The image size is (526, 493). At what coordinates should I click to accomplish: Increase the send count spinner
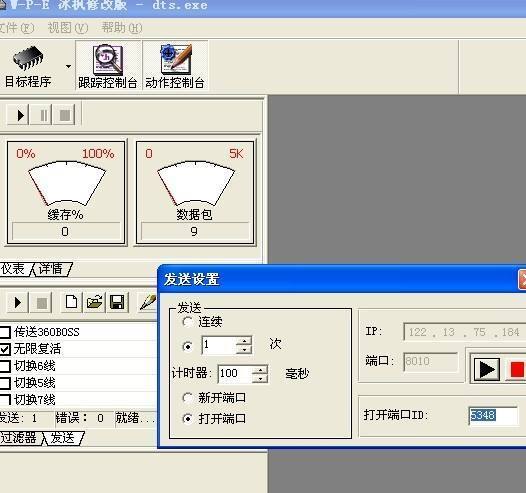coord(244,341)
